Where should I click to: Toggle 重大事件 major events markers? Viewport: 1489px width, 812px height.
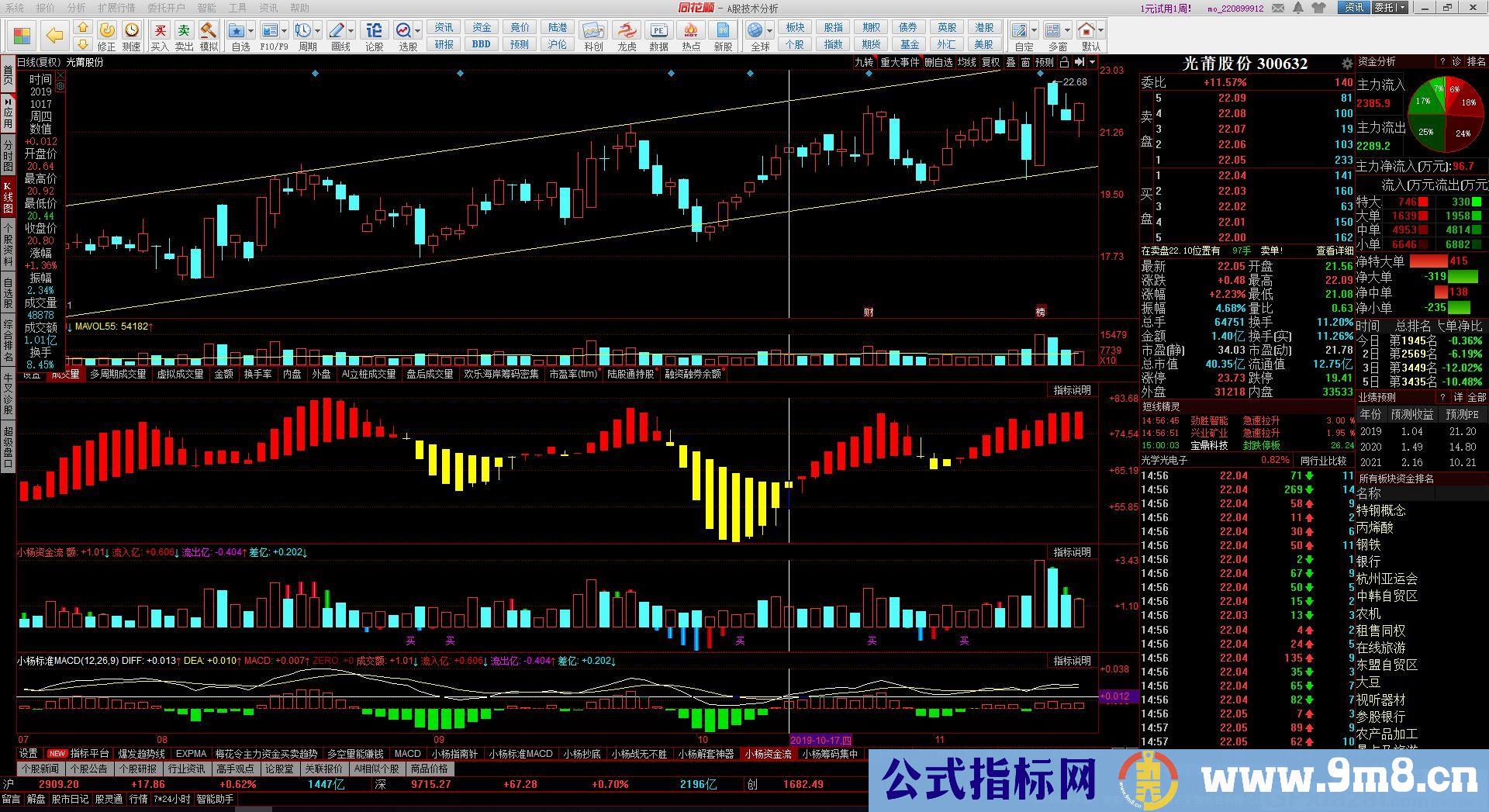point(900,62)
